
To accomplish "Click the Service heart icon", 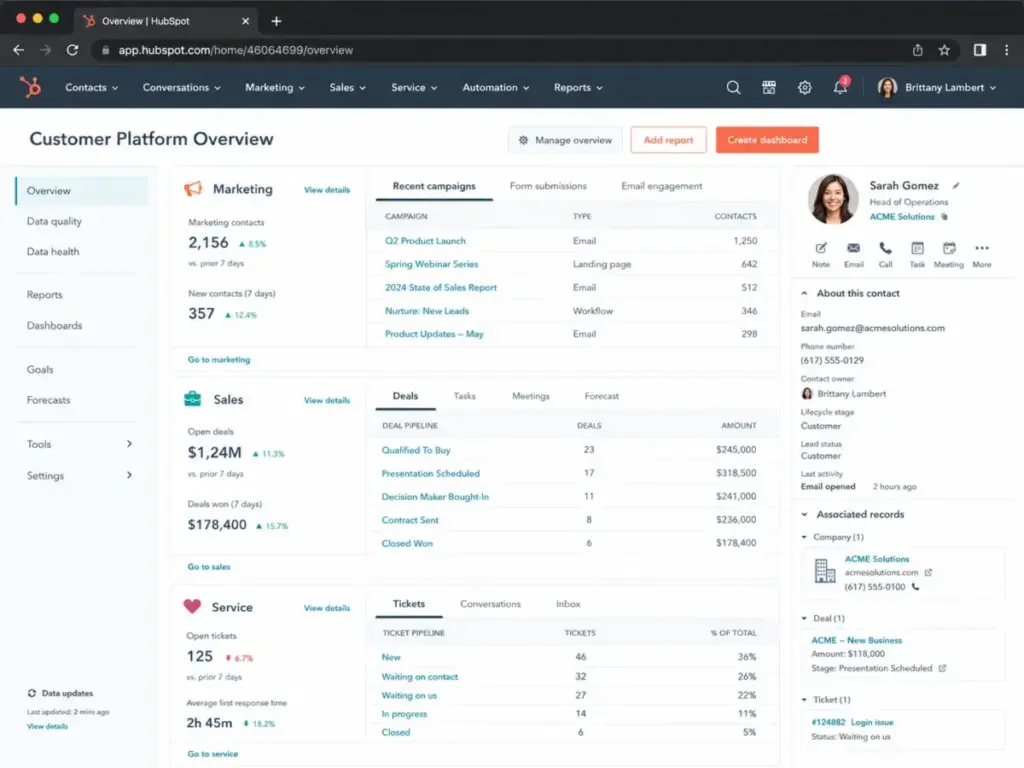I will [192, 606].
